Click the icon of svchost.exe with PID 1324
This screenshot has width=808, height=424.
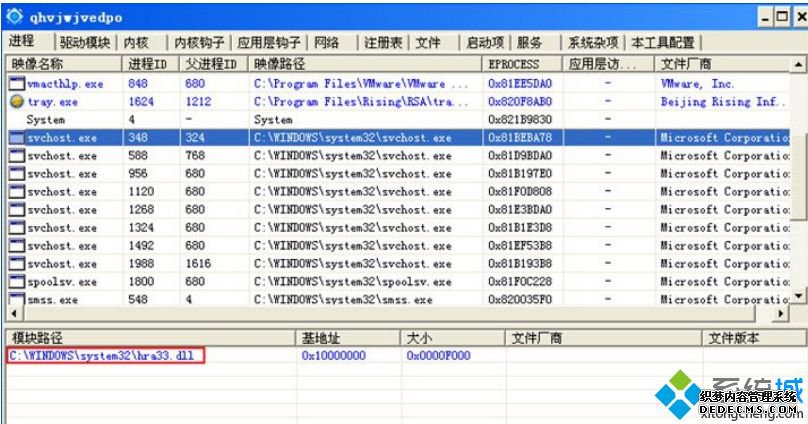pyautogui.click(x=16, y=228)
